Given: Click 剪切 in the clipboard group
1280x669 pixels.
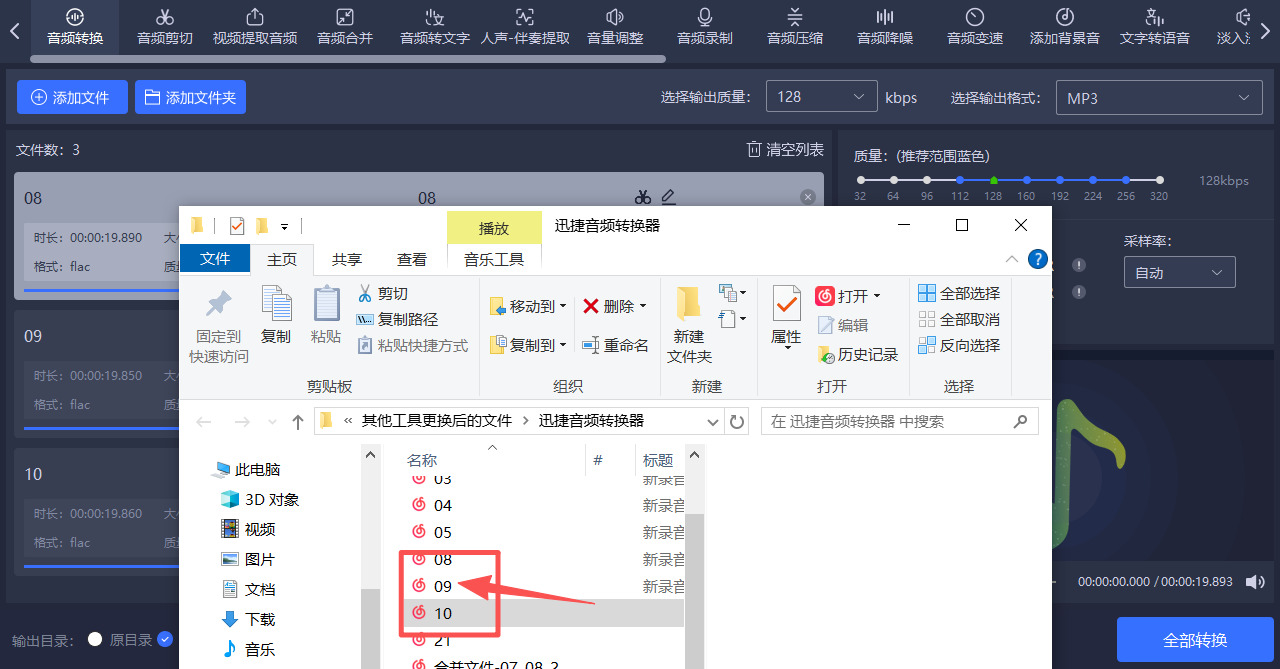Looking at the screenshot, I should 382,293.
